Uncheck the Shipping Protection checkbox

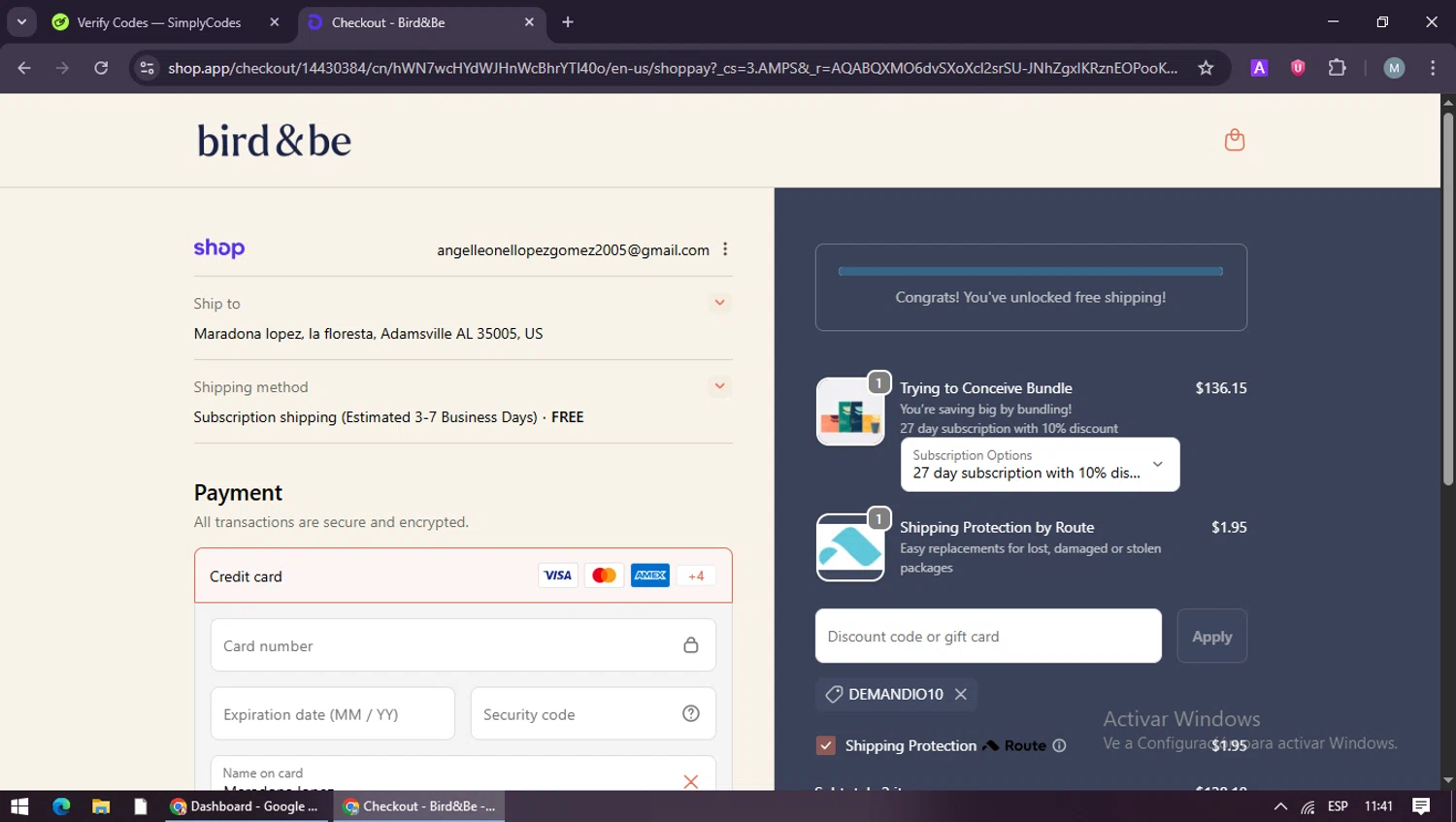pyautogui.click(x=826, y=745)
